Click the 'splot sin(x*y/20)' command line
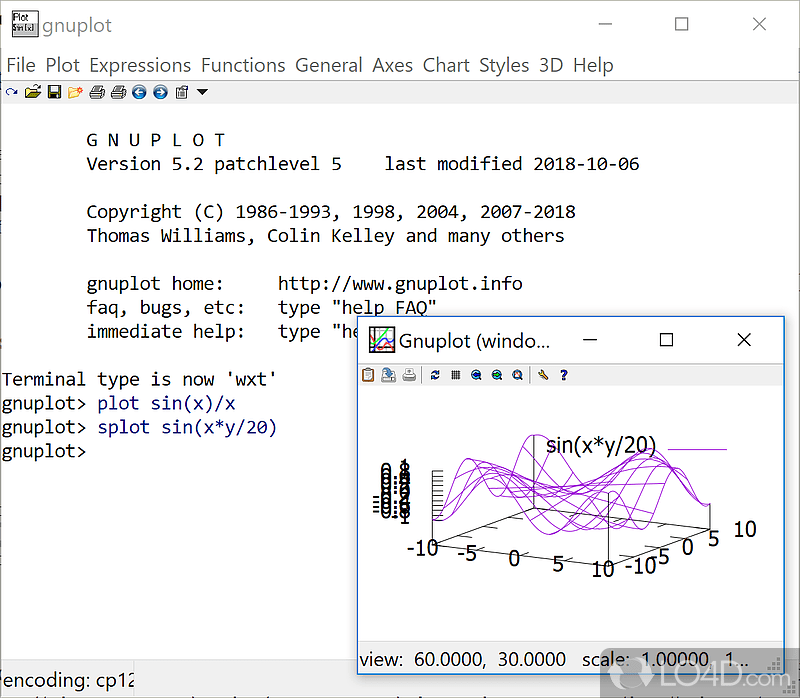 (x=187, y=428)
